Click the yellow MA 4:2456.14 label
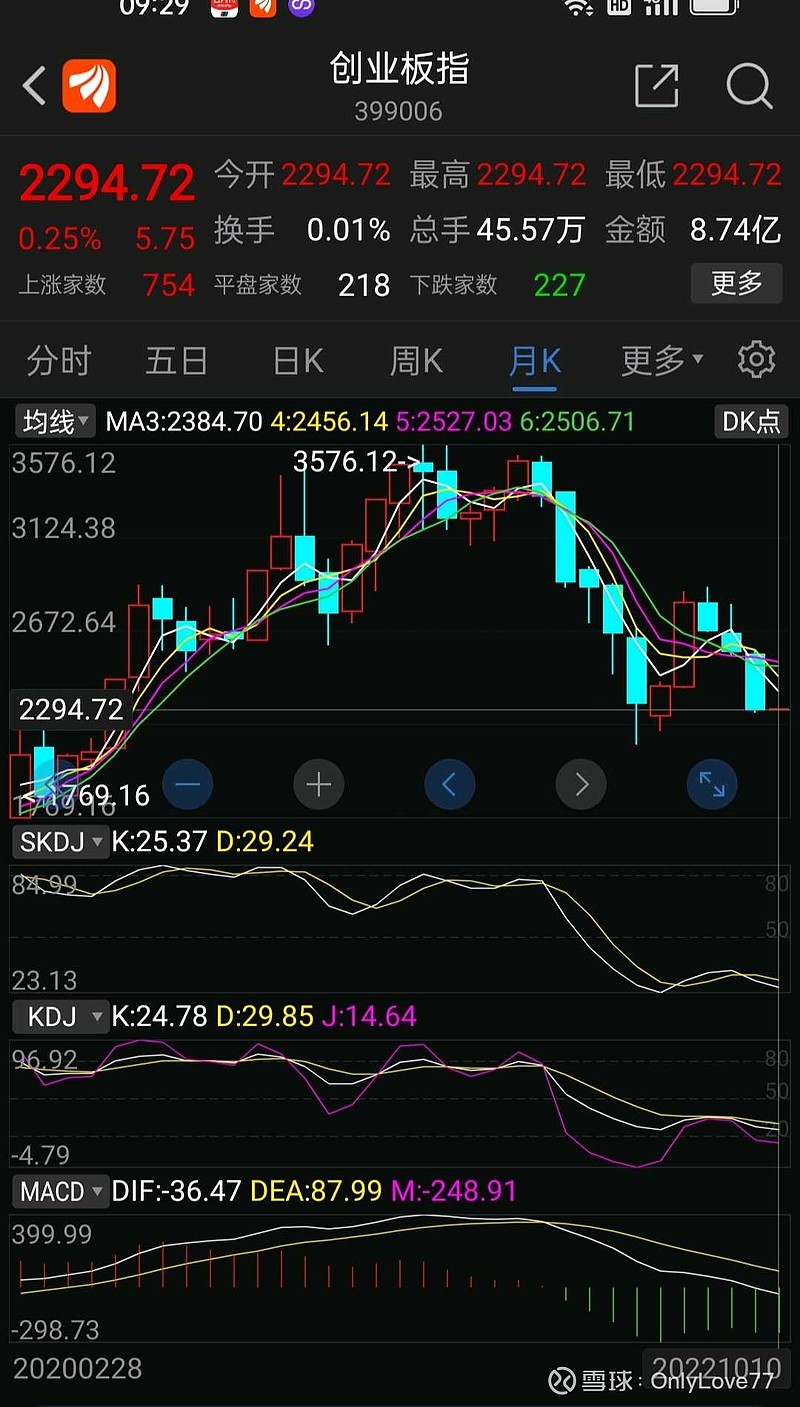This screenshot has height=1407, width=800. (x=329, y=422)
